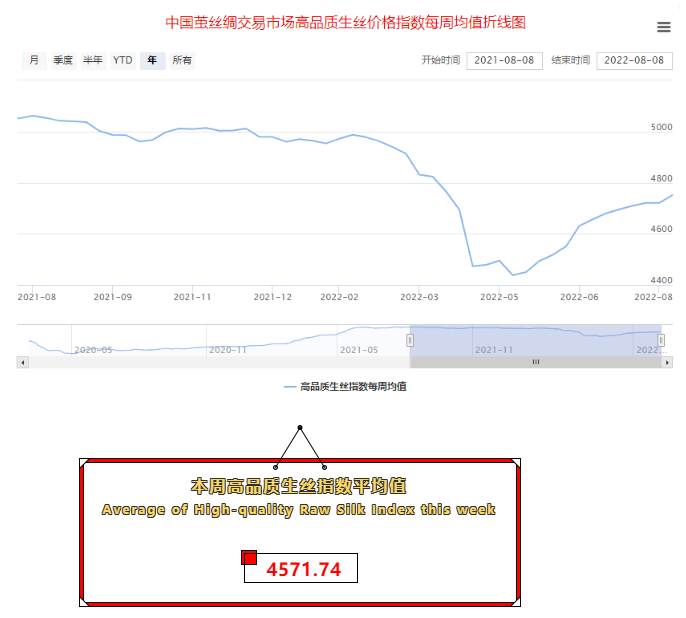
Task: Select the 年 range button
Action: [x=152, y=61]
